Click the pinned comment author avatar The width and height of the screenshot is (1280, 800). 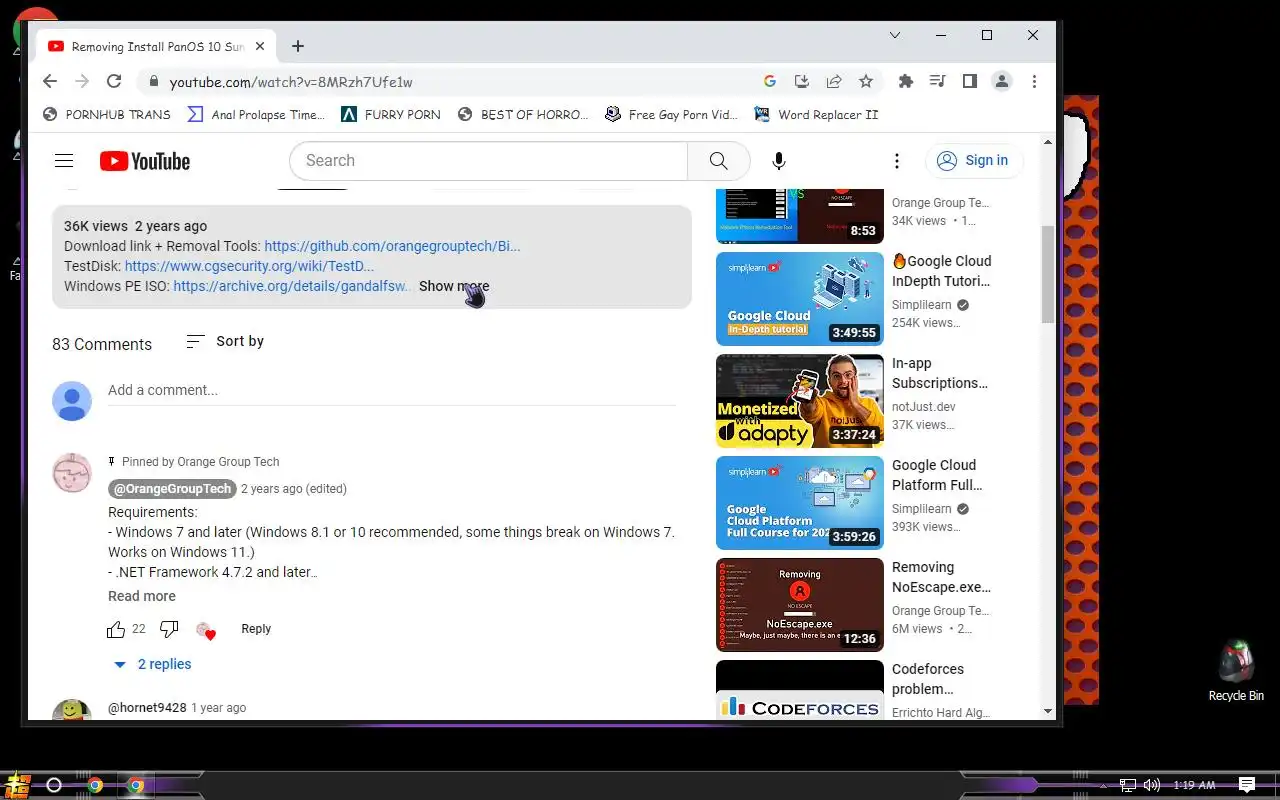tap(72, 473)
